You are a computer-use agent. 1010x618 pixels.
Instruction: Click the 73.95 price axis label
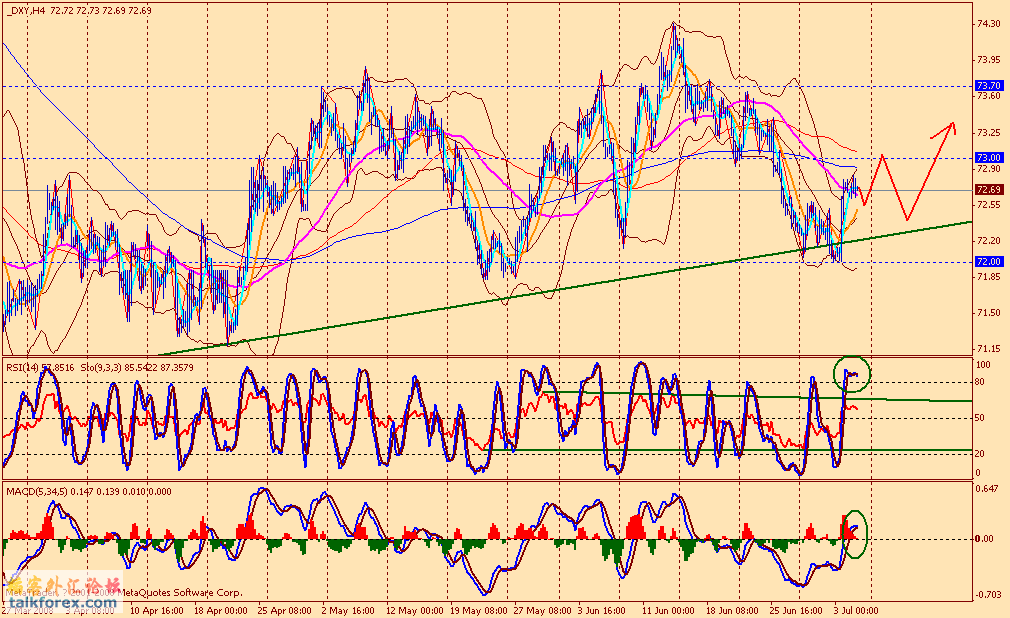pyautogui.click(x=989, y=60)
